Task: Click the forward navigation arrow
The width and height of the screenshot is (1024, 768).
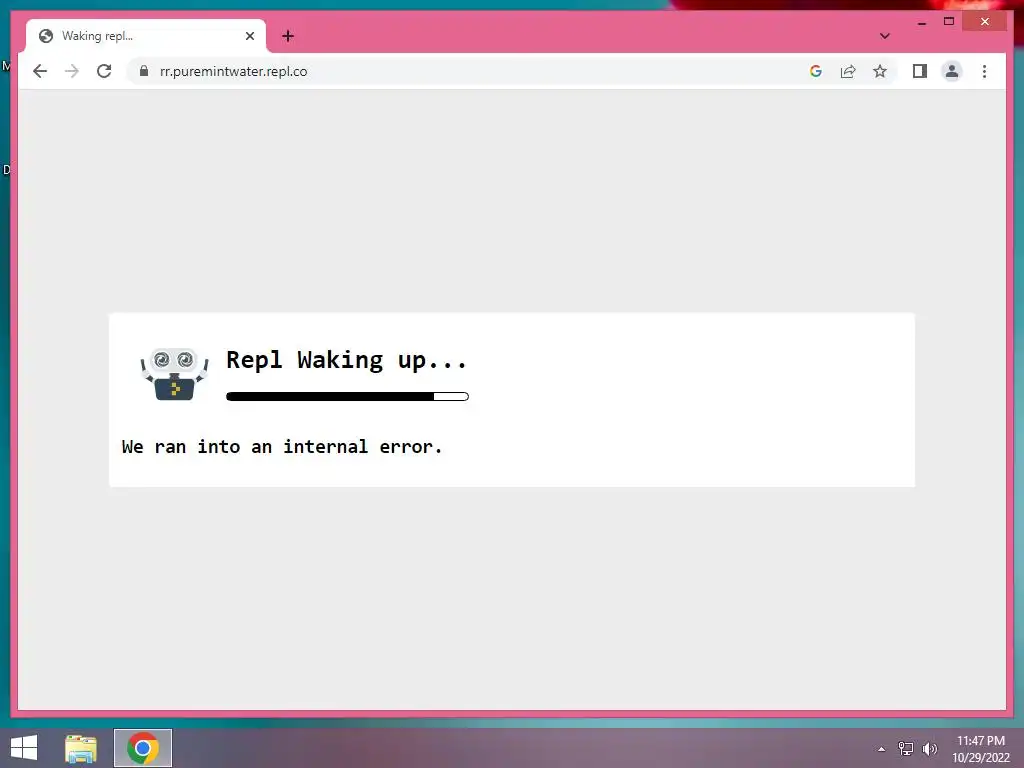Action: (72, 71)
